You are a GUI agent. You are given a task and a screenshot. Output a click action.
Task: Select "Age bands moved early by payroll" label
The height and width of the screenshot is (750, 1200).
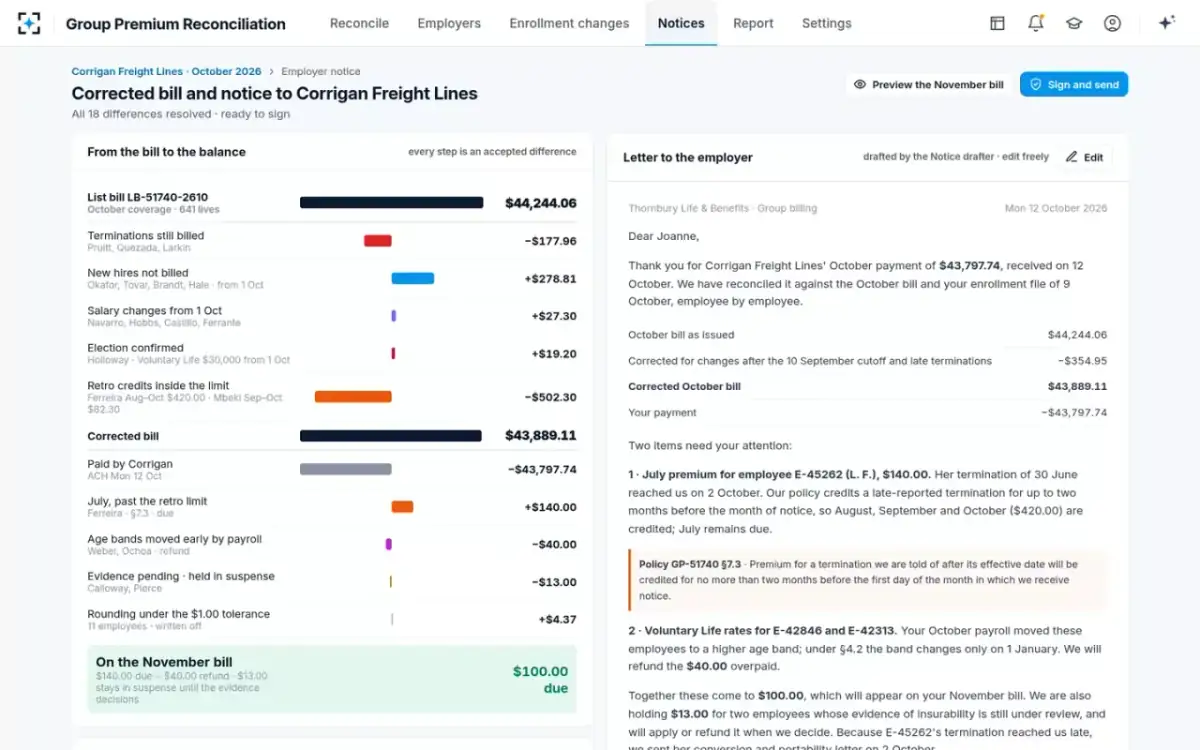174,539
